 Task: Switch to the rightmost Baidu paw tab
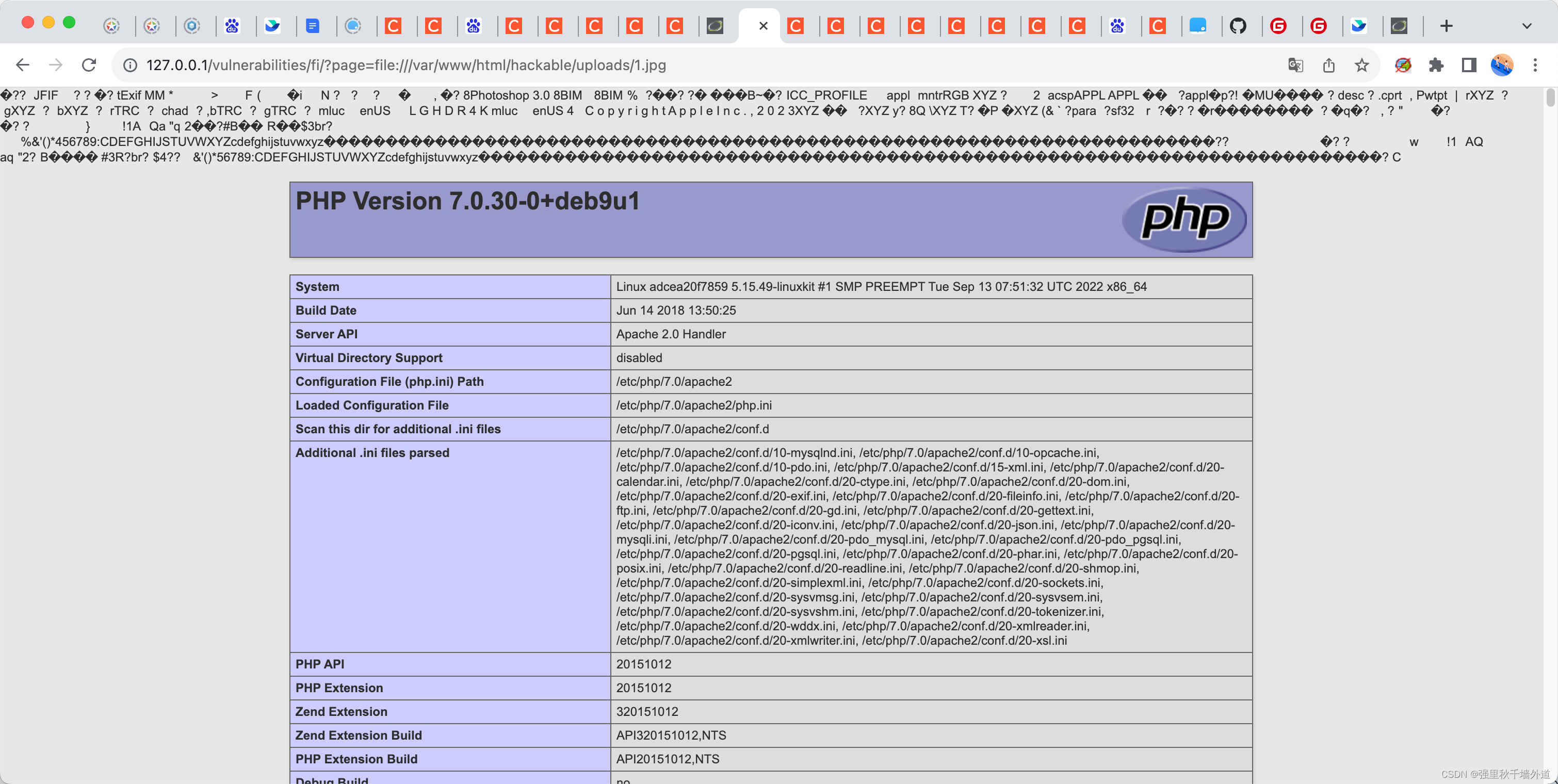pyautogui.click(x=1117, y=26)
